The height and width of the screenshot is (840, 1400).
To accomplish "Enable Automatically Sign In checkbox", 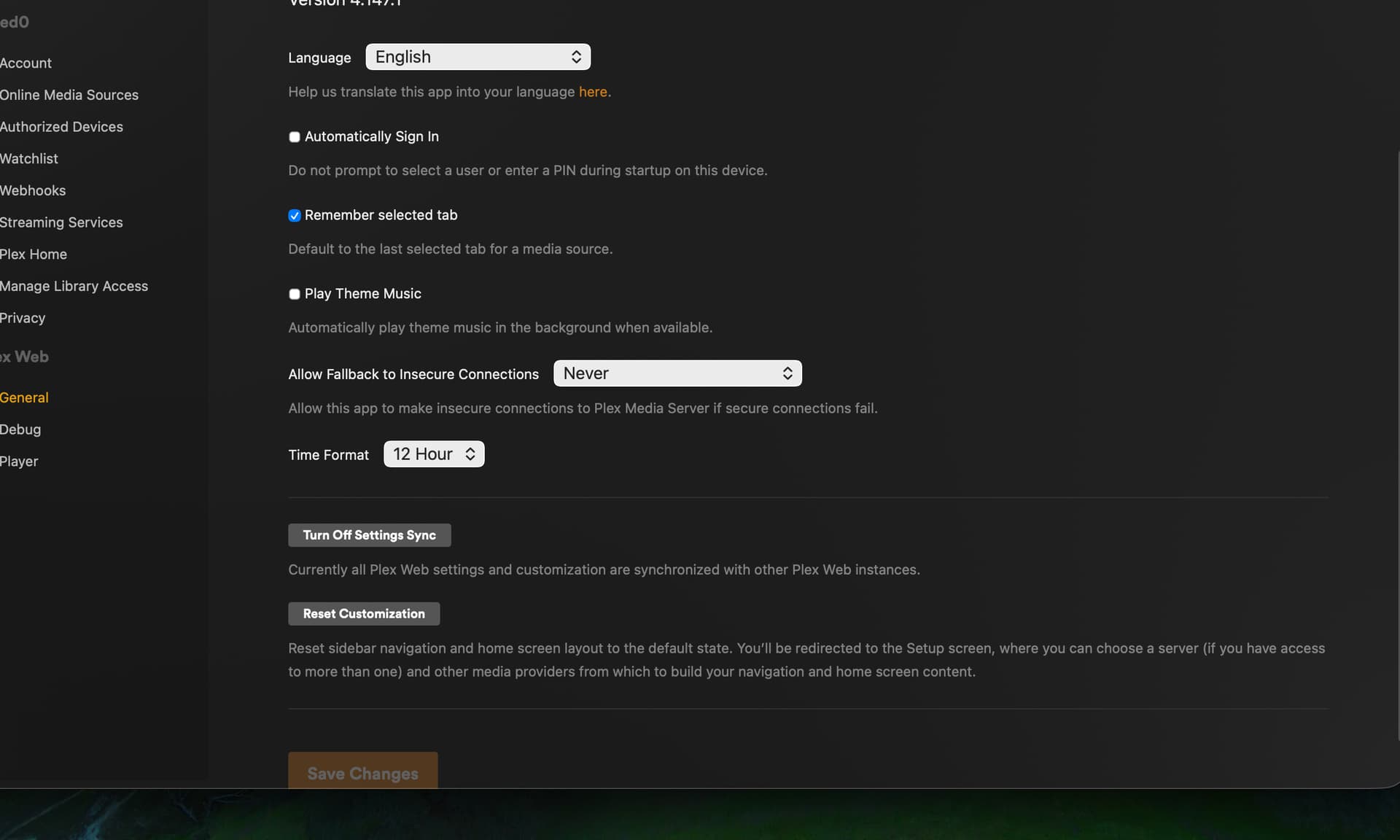I will [295, 137].
